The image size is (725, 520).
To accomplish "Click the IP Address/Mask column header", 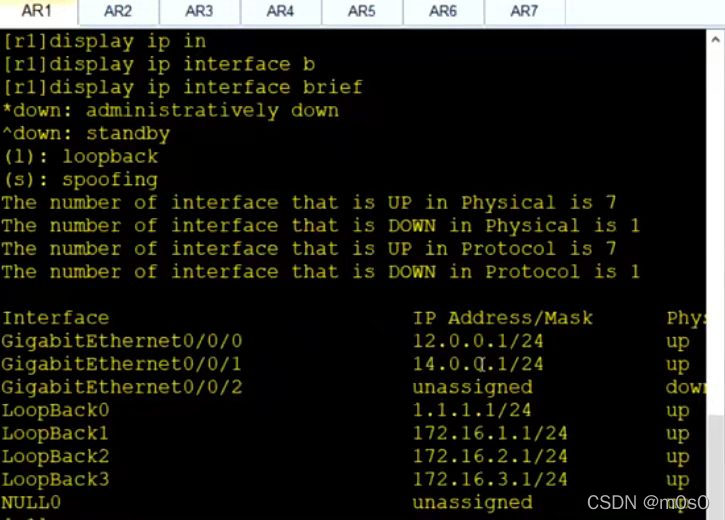I will pos(502,318).
